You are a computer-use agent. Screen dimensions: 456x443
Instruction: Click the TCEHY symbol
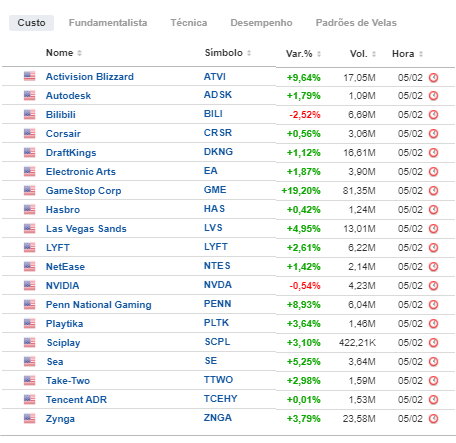point(221,399)
